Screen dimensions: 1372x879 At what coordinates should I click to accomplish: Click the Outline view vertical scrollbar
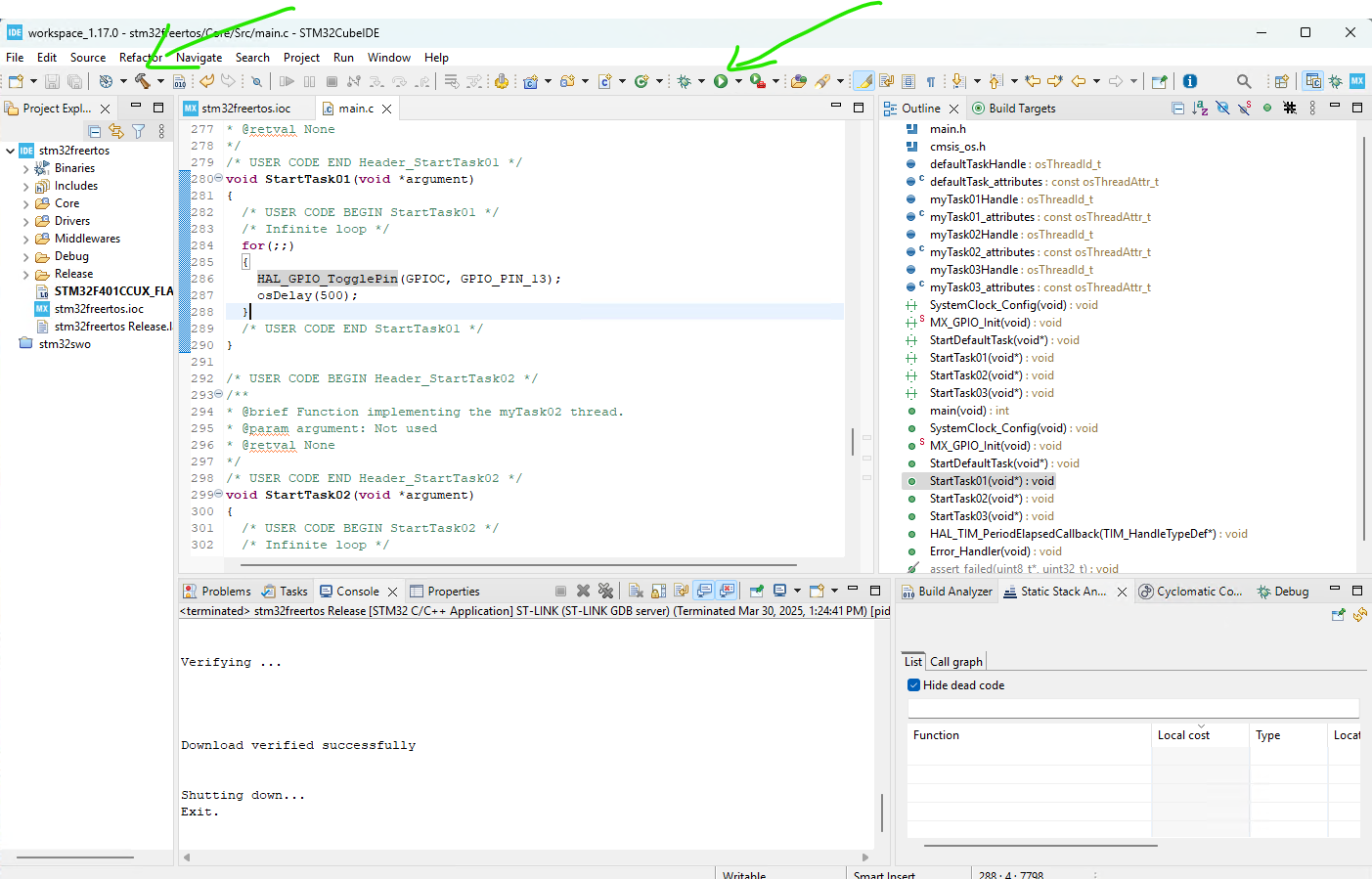(x=1363, y=337)
